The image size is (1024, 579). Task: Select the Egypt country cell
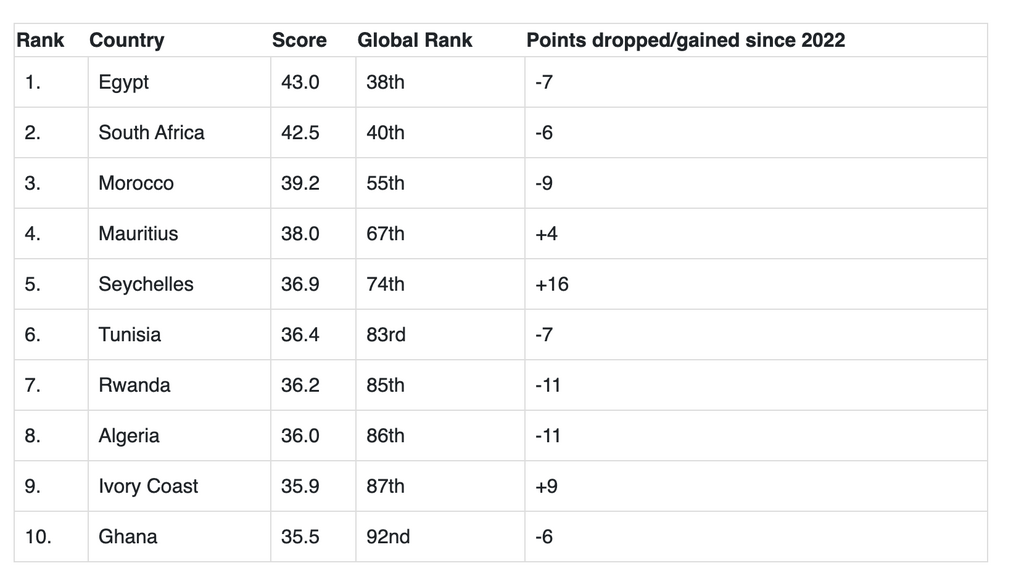pyautogui.click(x=124, y=82)
